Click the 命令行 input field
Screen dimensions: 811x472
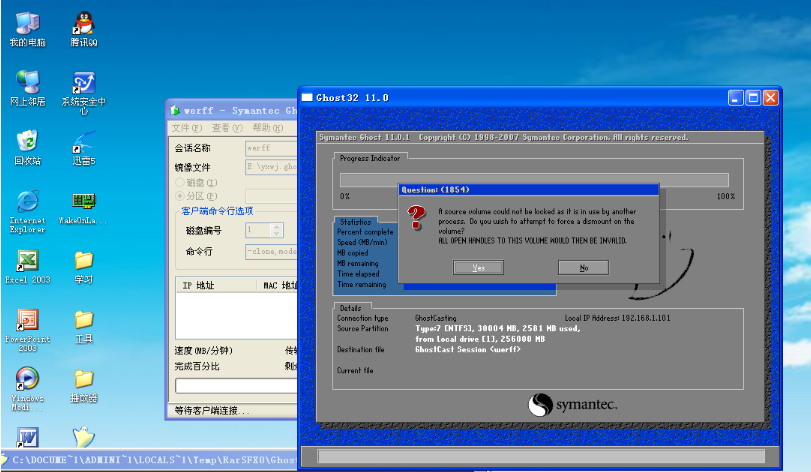(x=271, y=251)
